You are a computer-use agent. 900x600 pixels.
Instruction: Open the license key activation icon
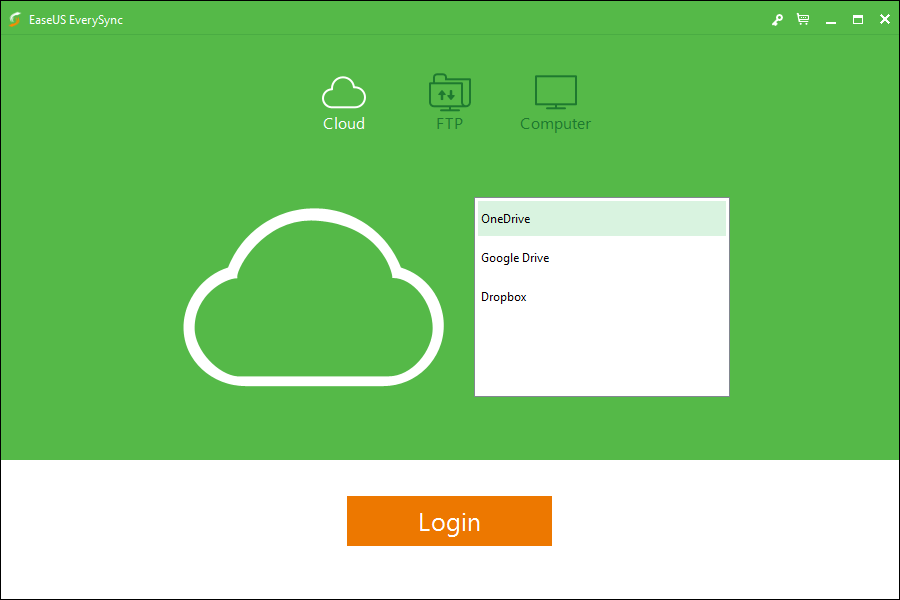(x=777, y=20)
